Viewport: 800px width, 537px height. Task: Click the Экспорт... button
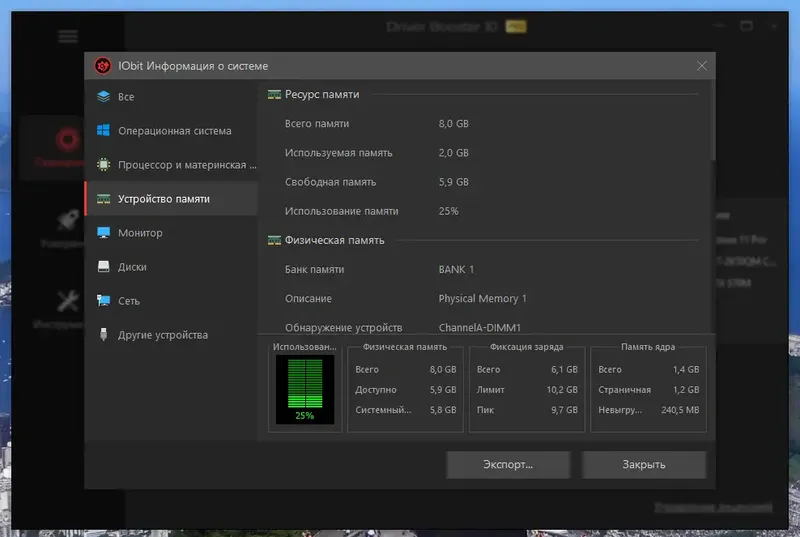tap(508, 465)
